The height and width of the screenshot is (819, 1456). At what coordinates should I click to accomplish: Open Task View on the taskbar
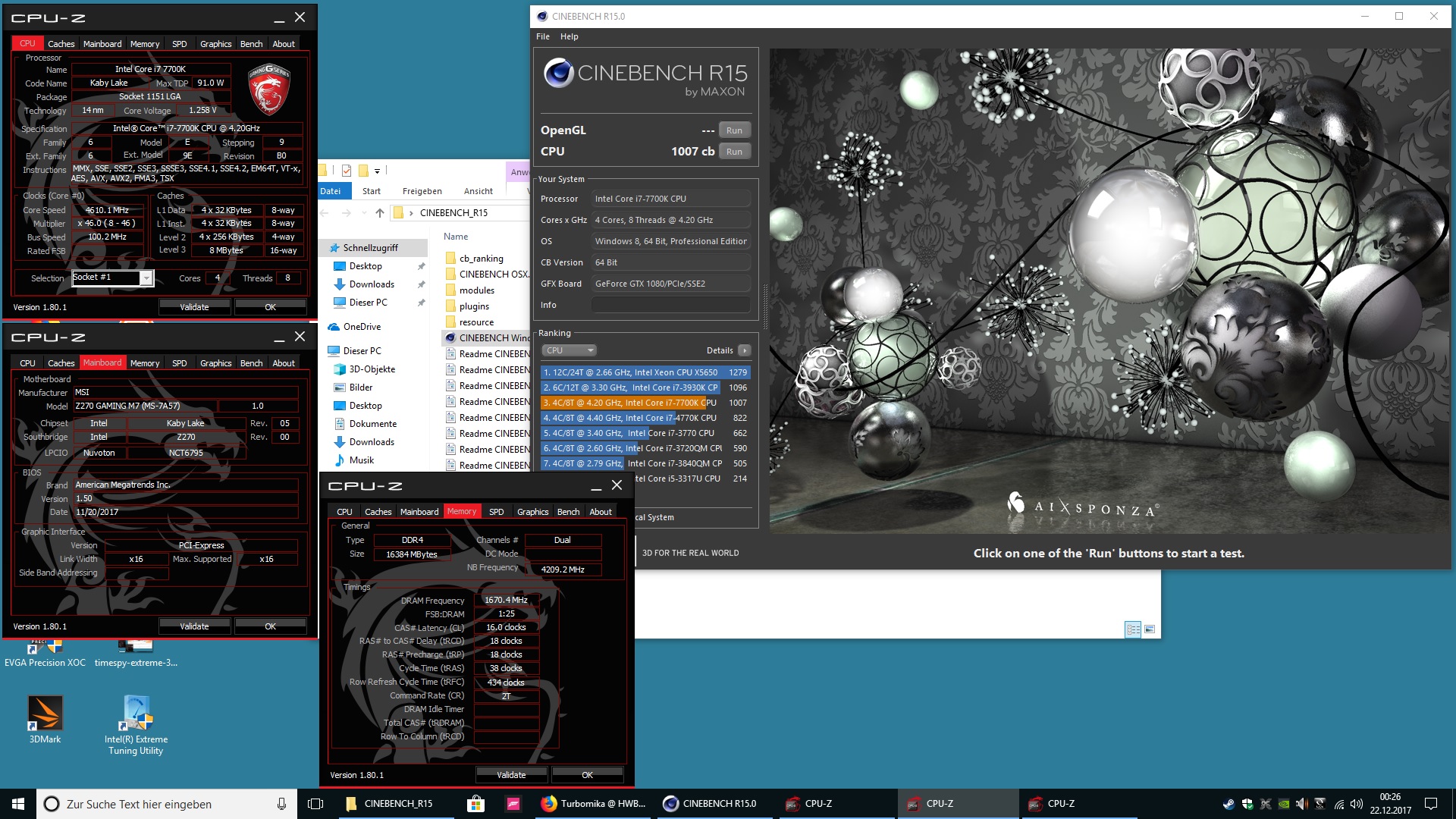[315, 804]
